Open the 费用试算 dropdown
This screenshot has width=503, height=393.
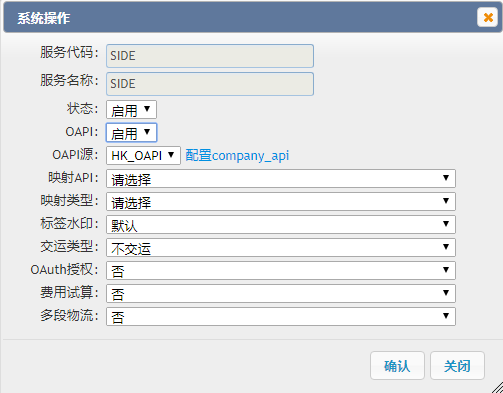[x=281, y=293]
